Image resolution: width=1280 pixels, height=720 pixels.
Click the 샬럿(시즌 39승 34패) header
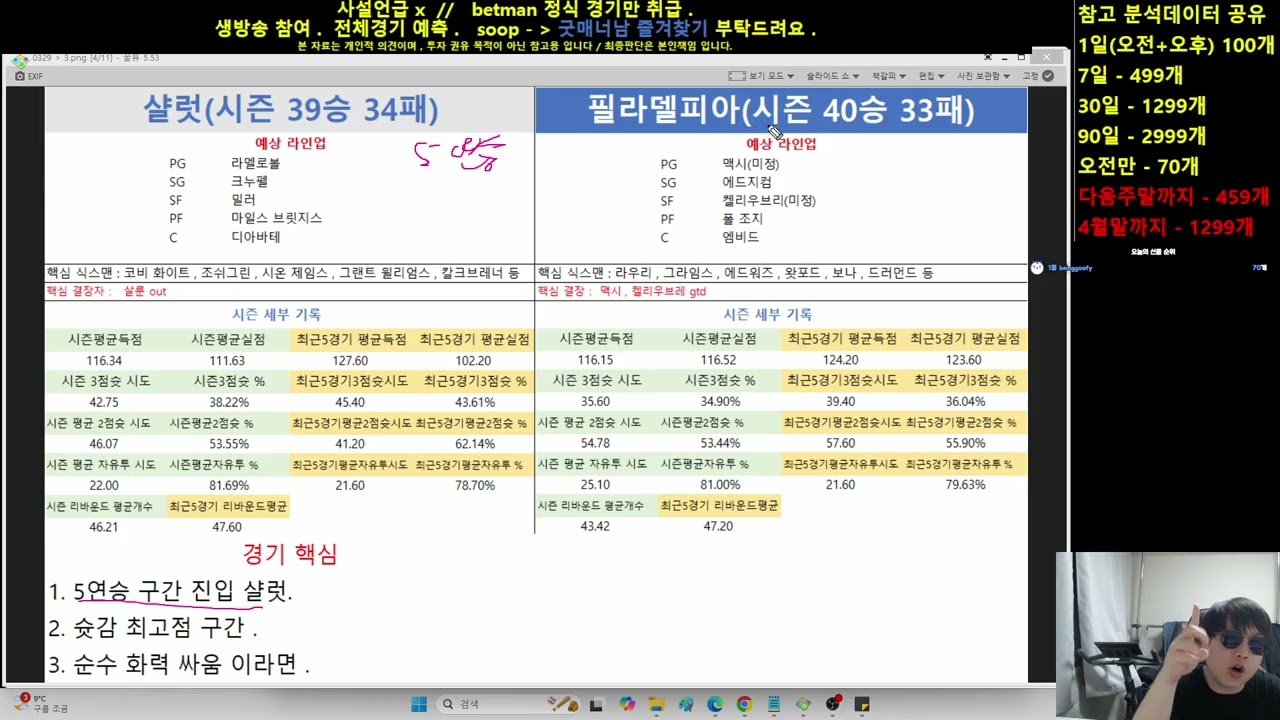click(290, 110)
